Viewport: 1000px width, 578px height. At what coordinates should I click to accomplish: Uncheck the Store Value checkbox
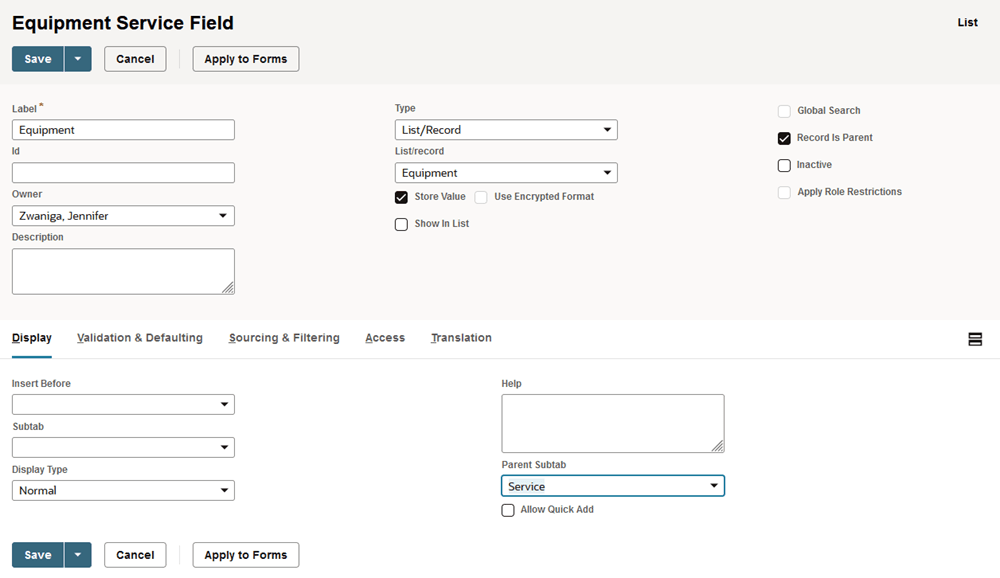click(x=401, y=197)
